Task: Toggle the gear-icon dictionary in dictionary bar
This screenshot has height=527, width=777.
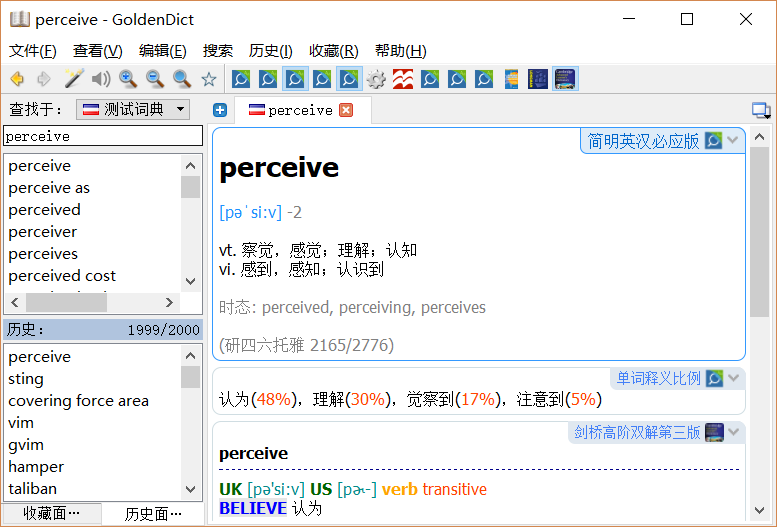Action: click(x=376, y=79)
